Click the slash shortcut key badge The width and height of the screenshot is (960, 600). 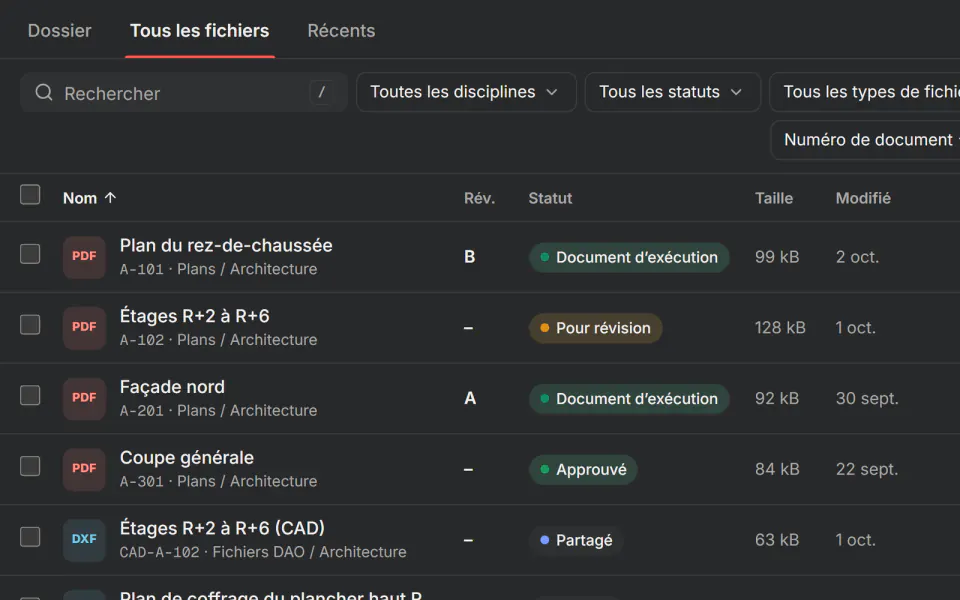[x=321, y=92]
